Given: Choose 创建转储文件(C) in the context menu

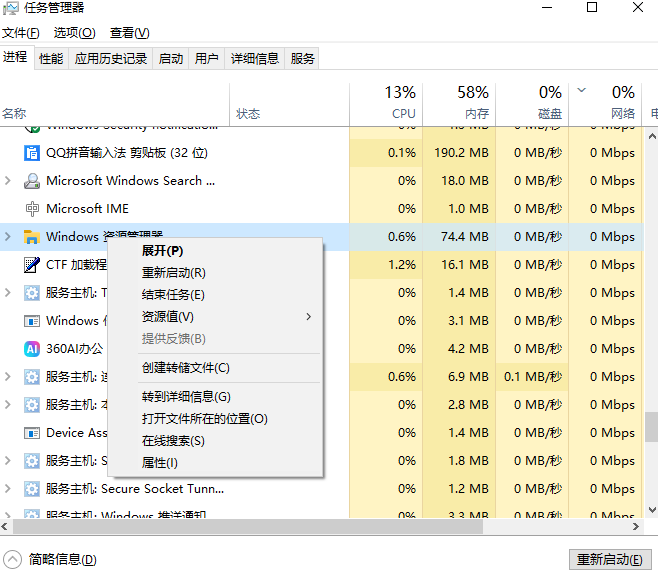Looking at the screenshot, I should point(216,368).
